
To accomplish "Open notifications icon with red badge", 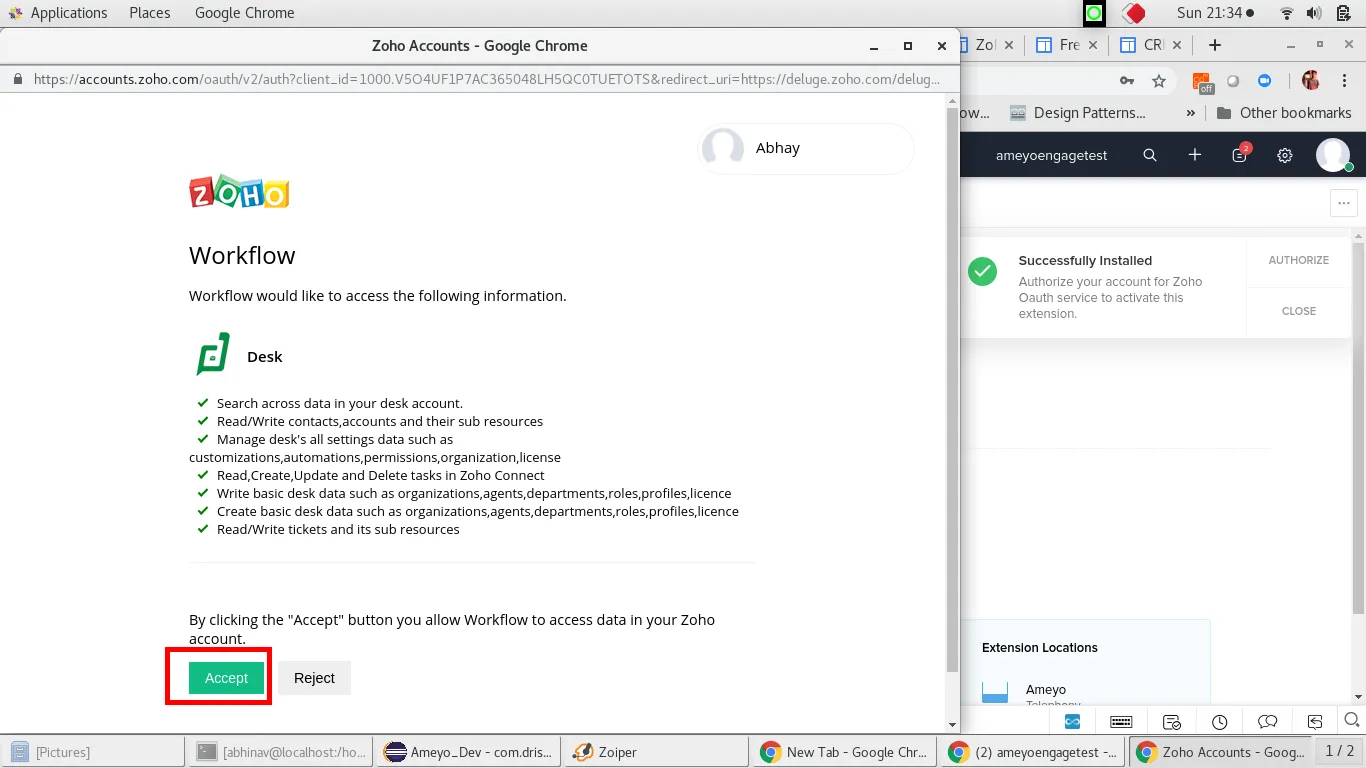I will [x=1240, y=154].
